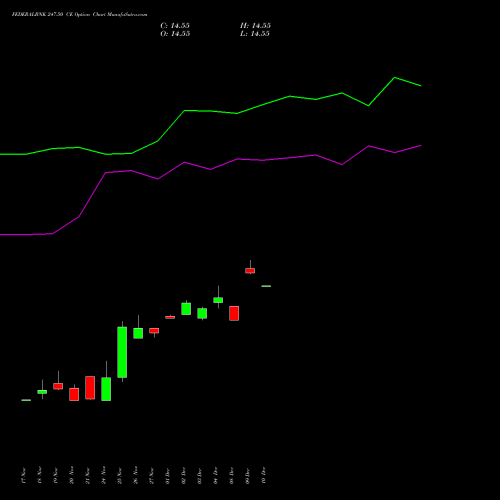Select the green candle for 24 Nov
The height and width of the screenshot is (500, 500).
pyautogui.click(x=106, y=389)
